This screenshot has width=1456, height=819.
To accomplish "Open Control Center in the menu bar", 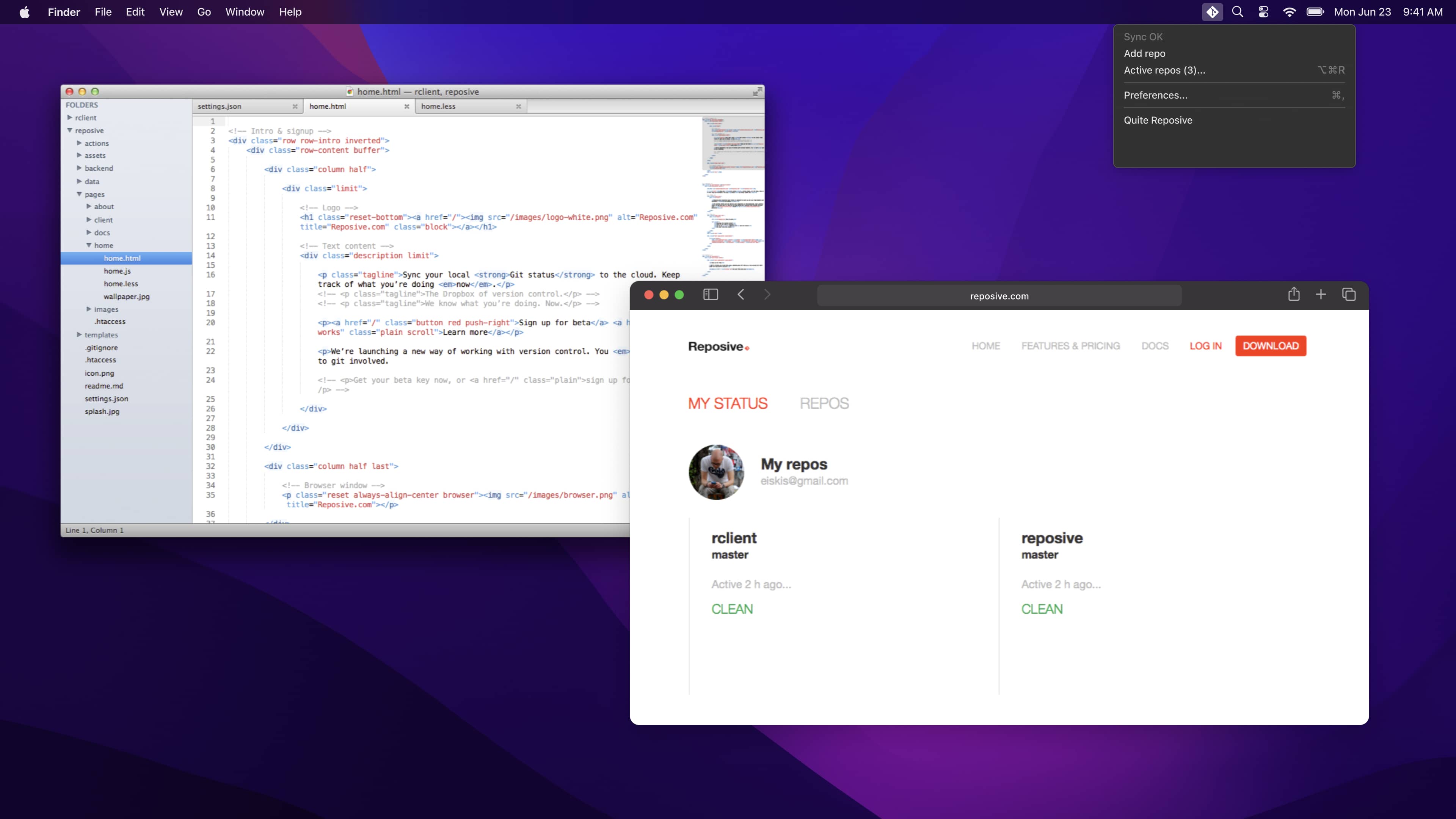I will point(1263,12).
